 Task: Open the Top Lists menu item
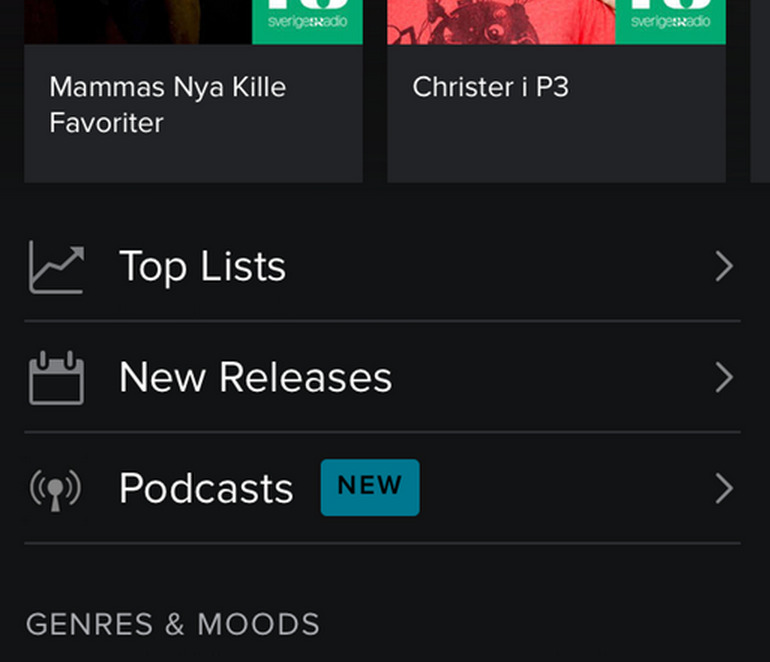[x=383, y=267]
